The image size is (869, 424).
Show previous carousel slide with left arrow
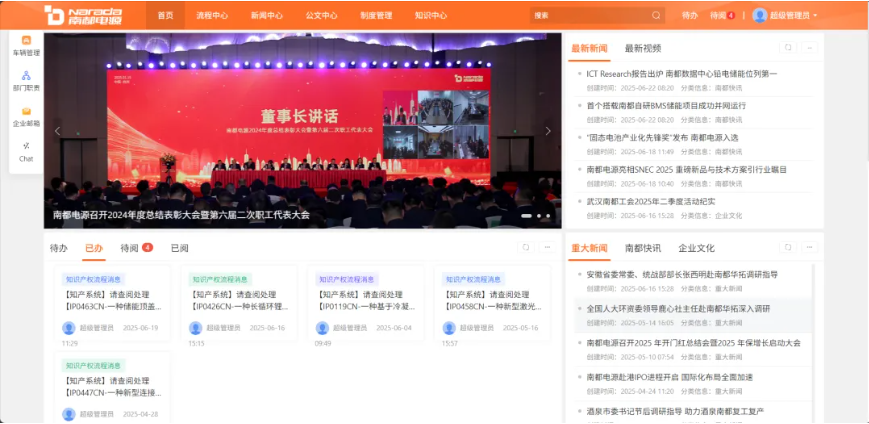coord(57,131)
